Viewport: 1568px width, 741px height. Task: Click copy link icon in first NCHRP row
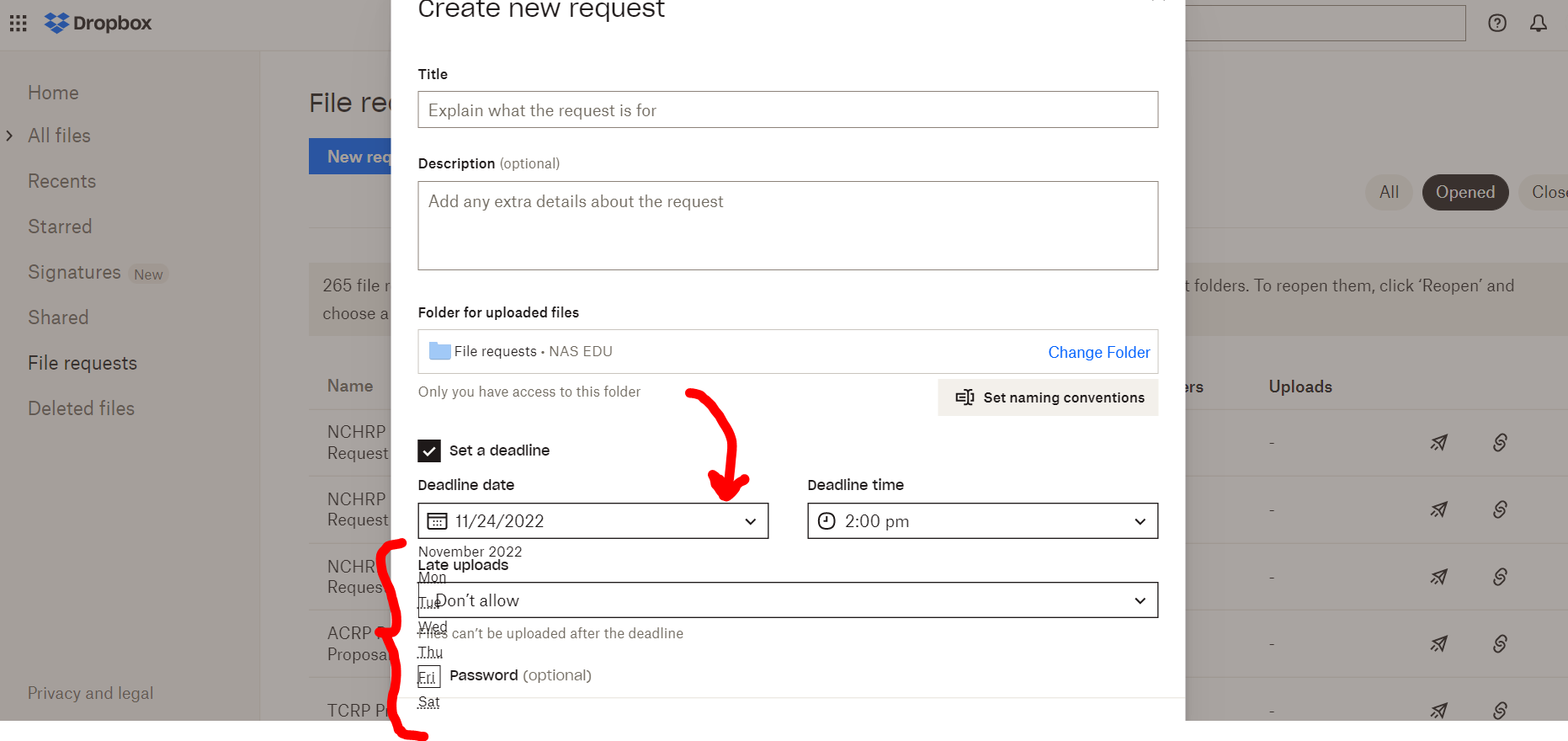click(x=1500, y=442)
